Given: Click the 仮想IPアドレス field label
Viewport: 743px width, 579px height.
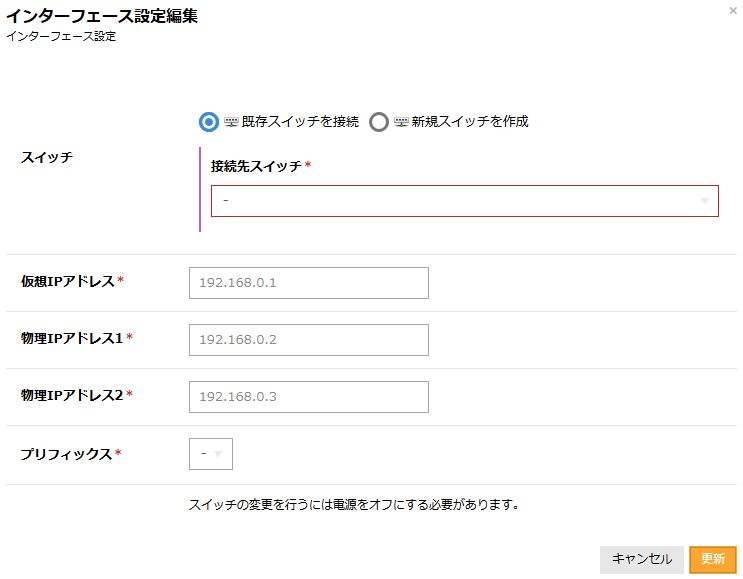Looking at the screenshot, I should coord(68,281).
